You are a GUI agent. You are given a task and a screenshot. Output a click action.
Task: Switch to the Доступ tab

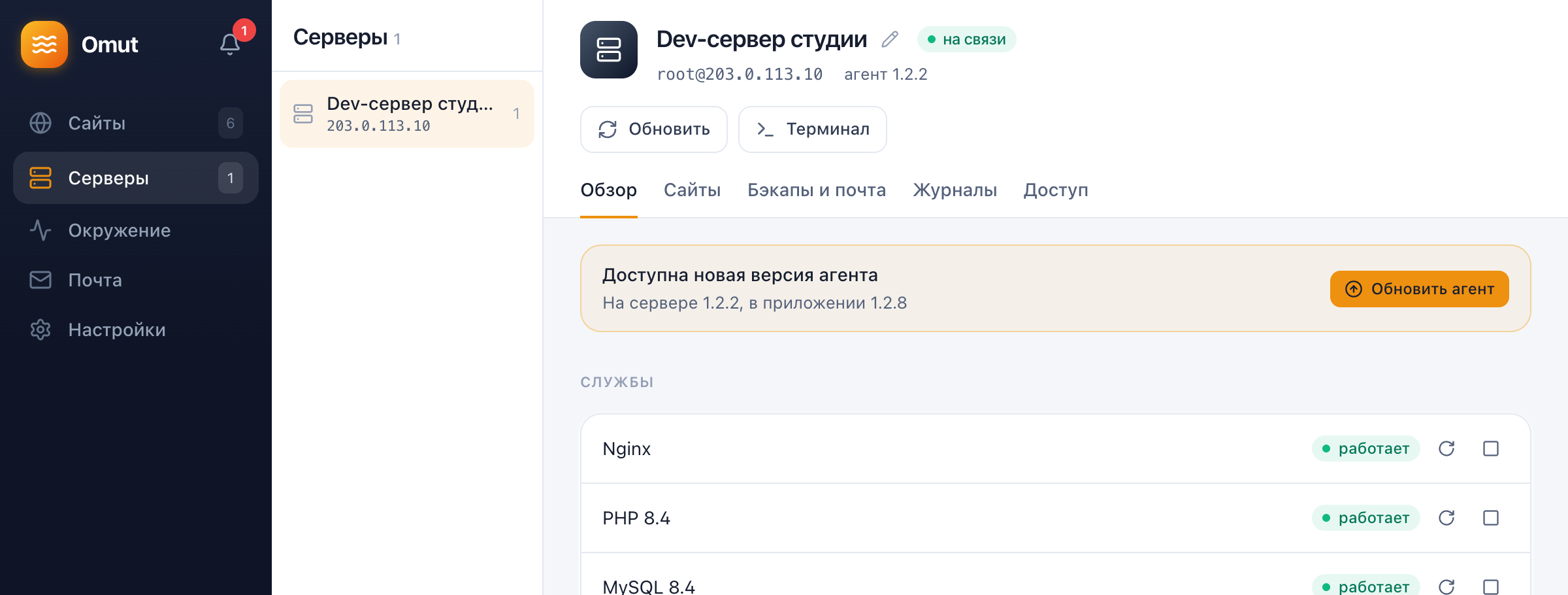1056,190
